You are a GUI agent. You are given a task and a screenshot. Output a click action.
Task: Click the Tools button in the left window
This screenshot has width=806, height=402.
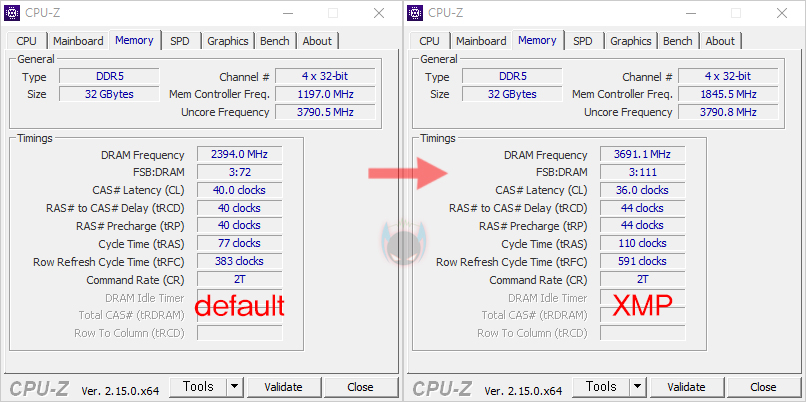click(198, 387)
